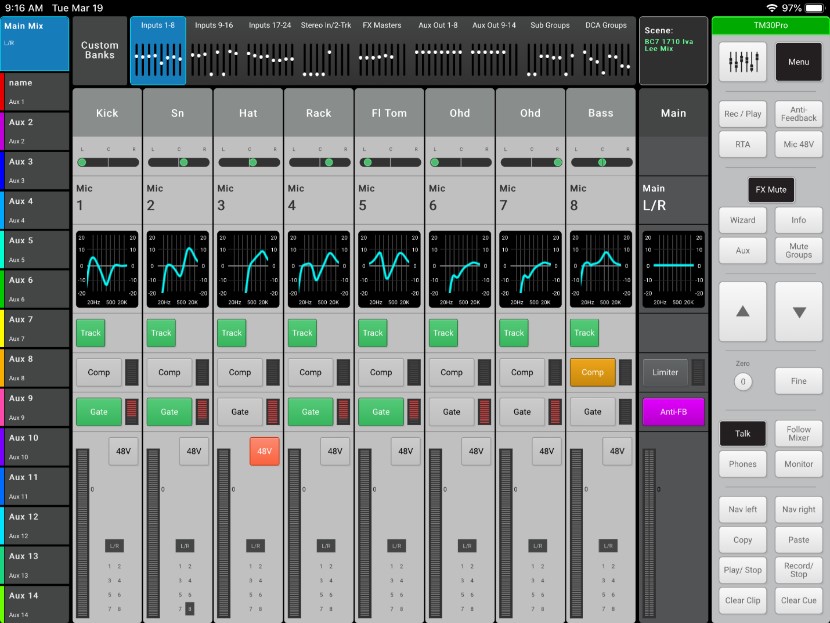Toggle the FX Mute button

(770, 189)
